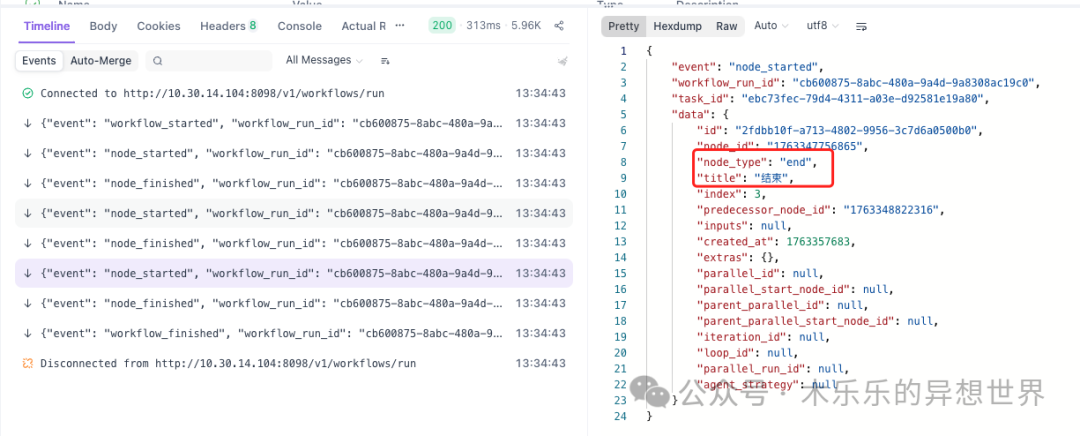Screen dimensions: 1080x436
Task: Click the share response icon
Action: click(x=559, y=25)
